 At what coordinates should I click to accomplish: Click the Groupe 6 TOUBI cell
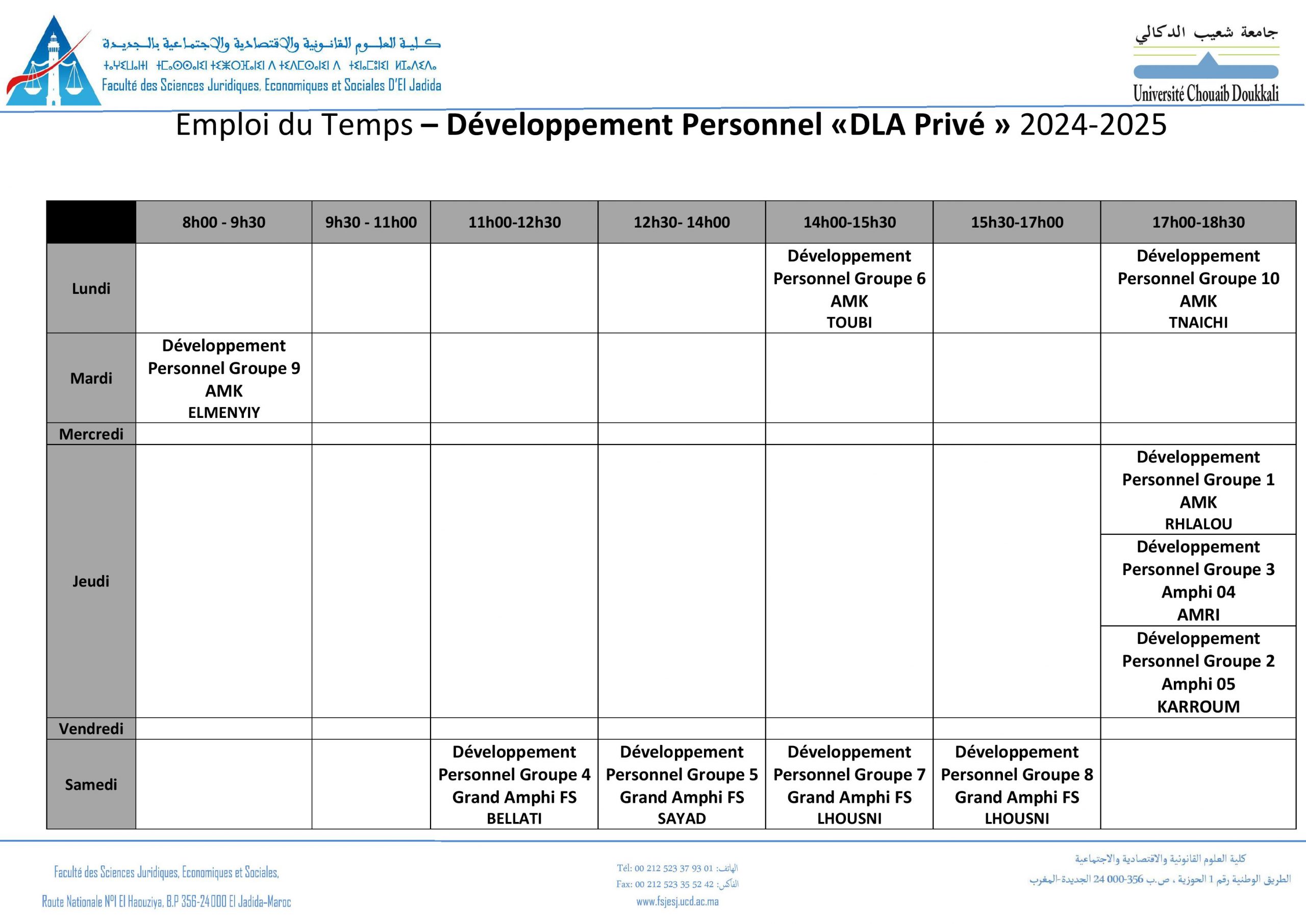[x=849, y=288]
